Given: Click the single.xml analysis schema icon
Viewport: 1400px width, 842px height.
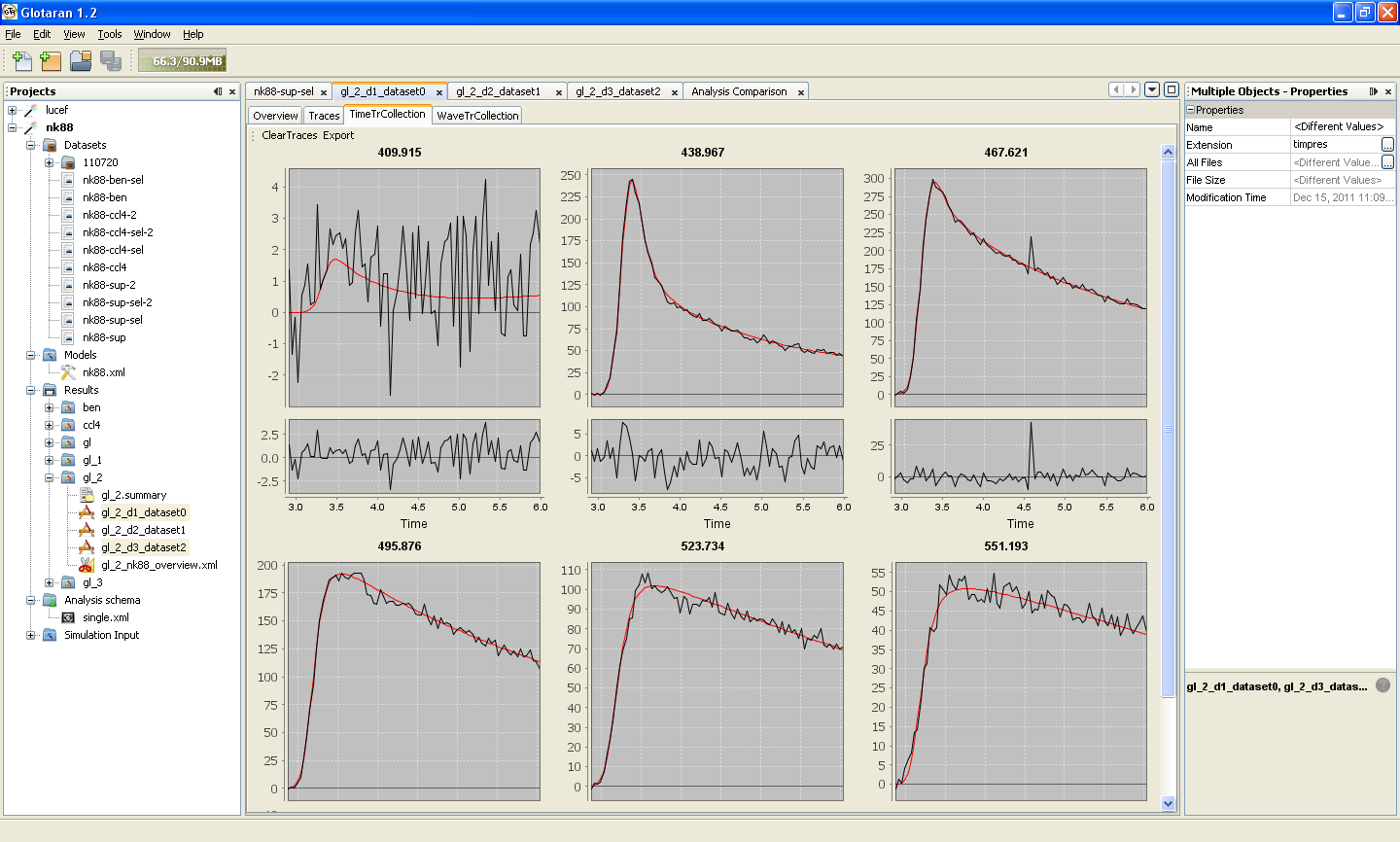Looking at the screenshot, I should tap(68, 617).
